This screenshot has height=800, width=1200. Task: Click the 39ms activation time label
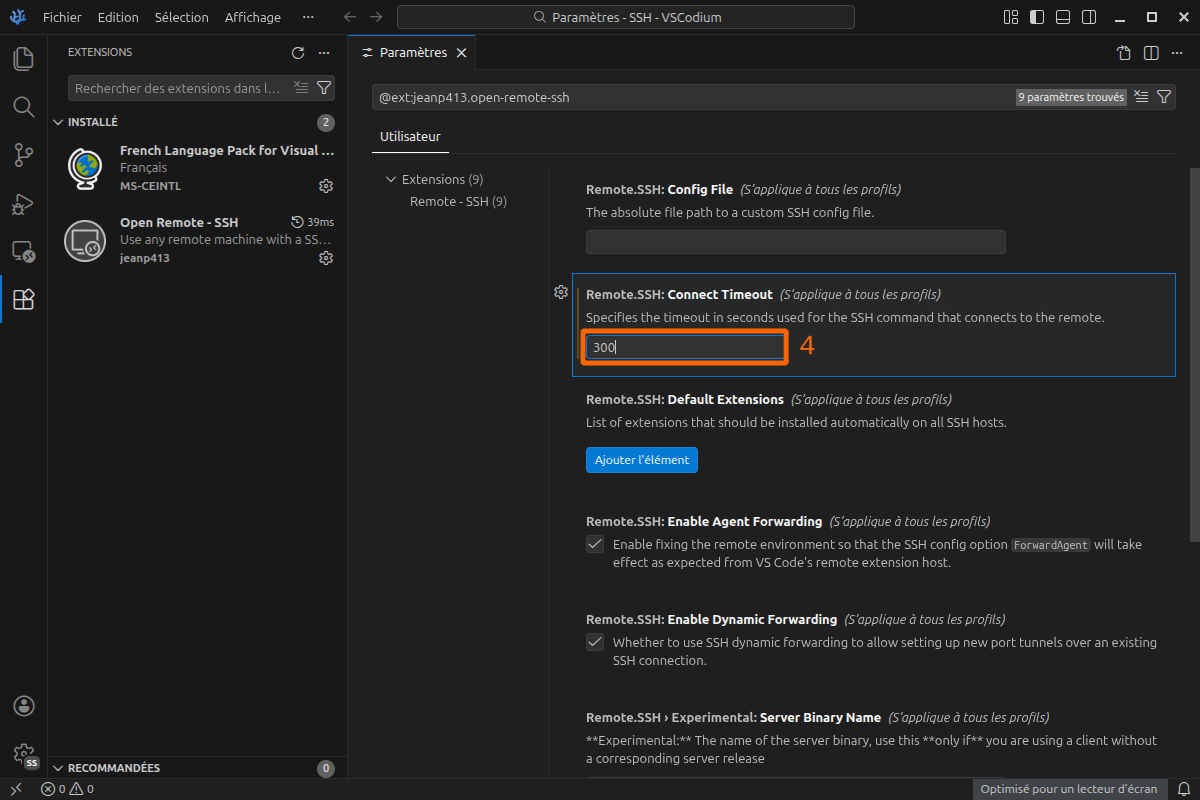coord(312,222)
